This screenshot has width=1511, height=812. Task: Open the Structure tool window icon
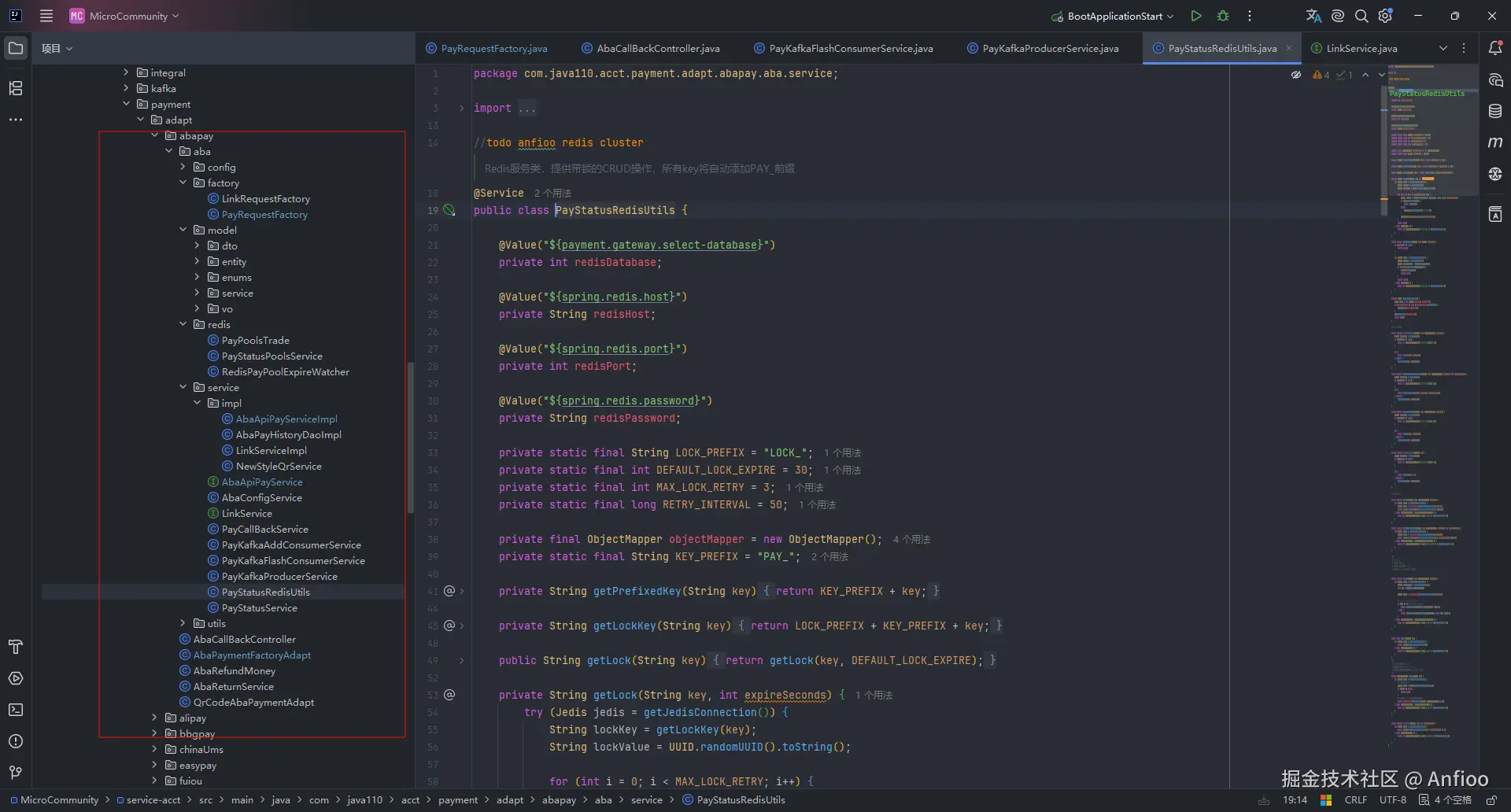16,88
